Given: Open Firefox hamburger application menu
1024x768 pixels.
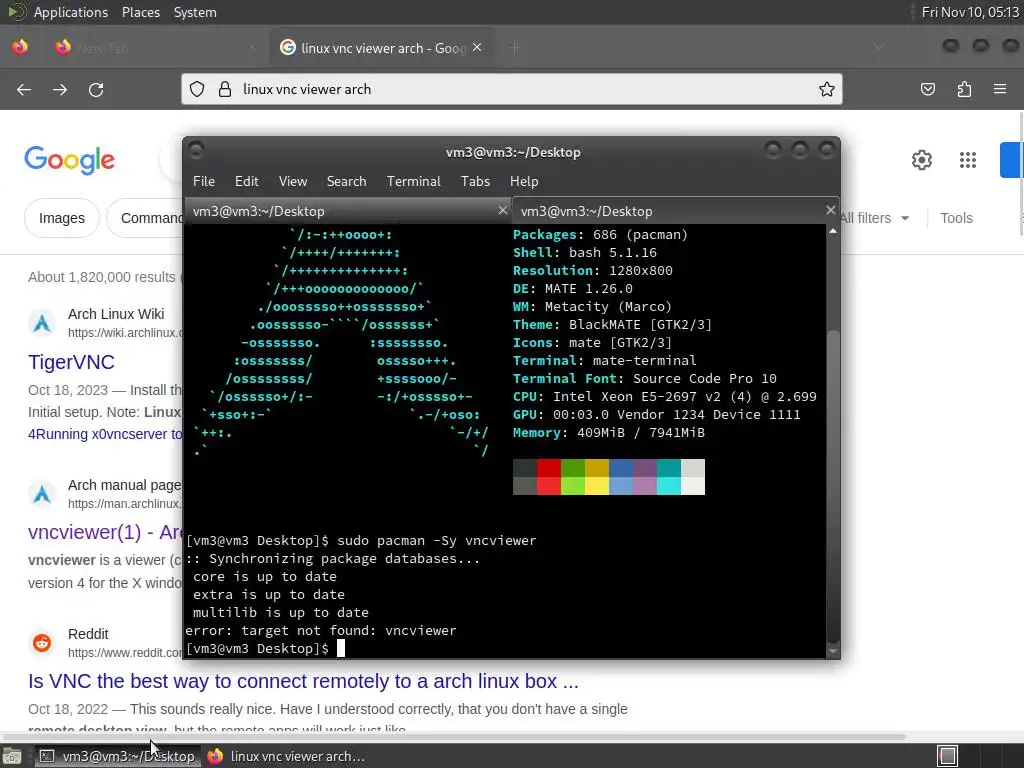Looking at the screenshot, I should pos(1000,89).
